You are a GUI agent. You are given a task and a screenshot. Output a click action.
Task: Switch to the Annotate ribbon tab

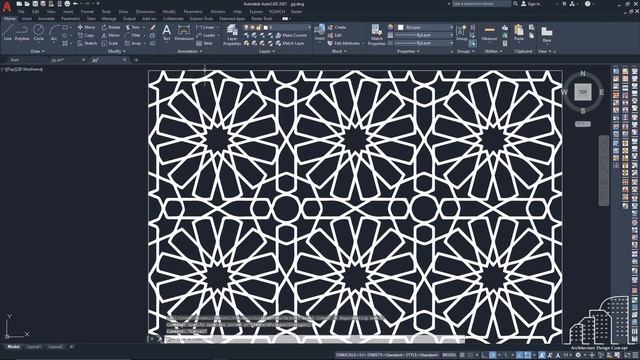point(46,19)
